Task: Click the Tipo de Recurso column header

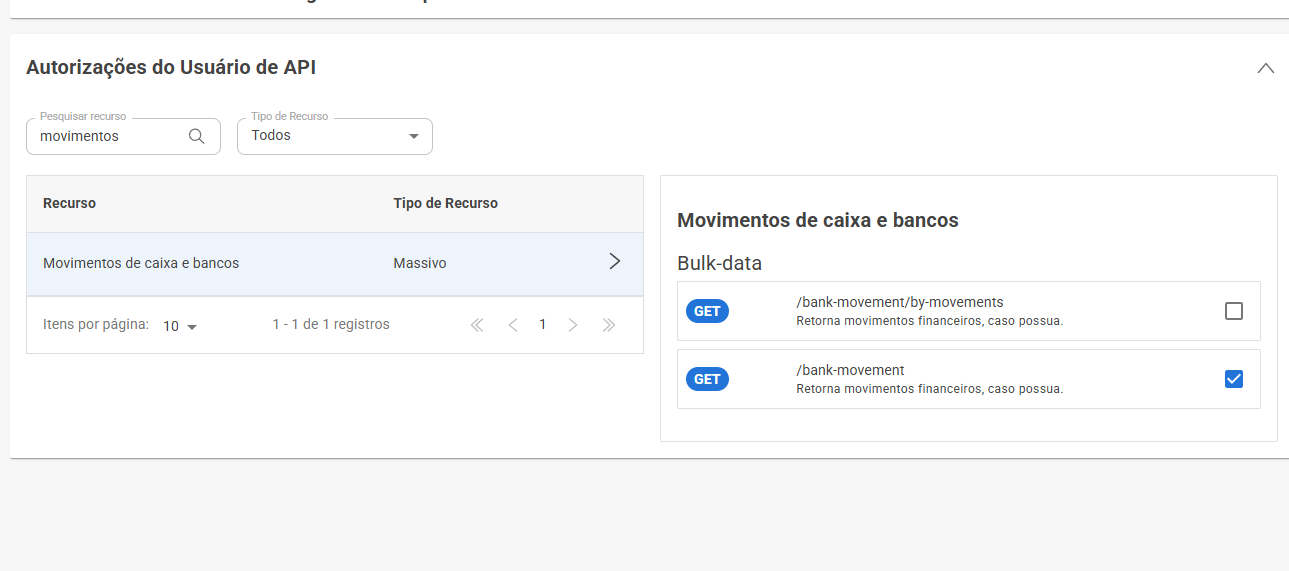Action: click(x=446, y=203)
